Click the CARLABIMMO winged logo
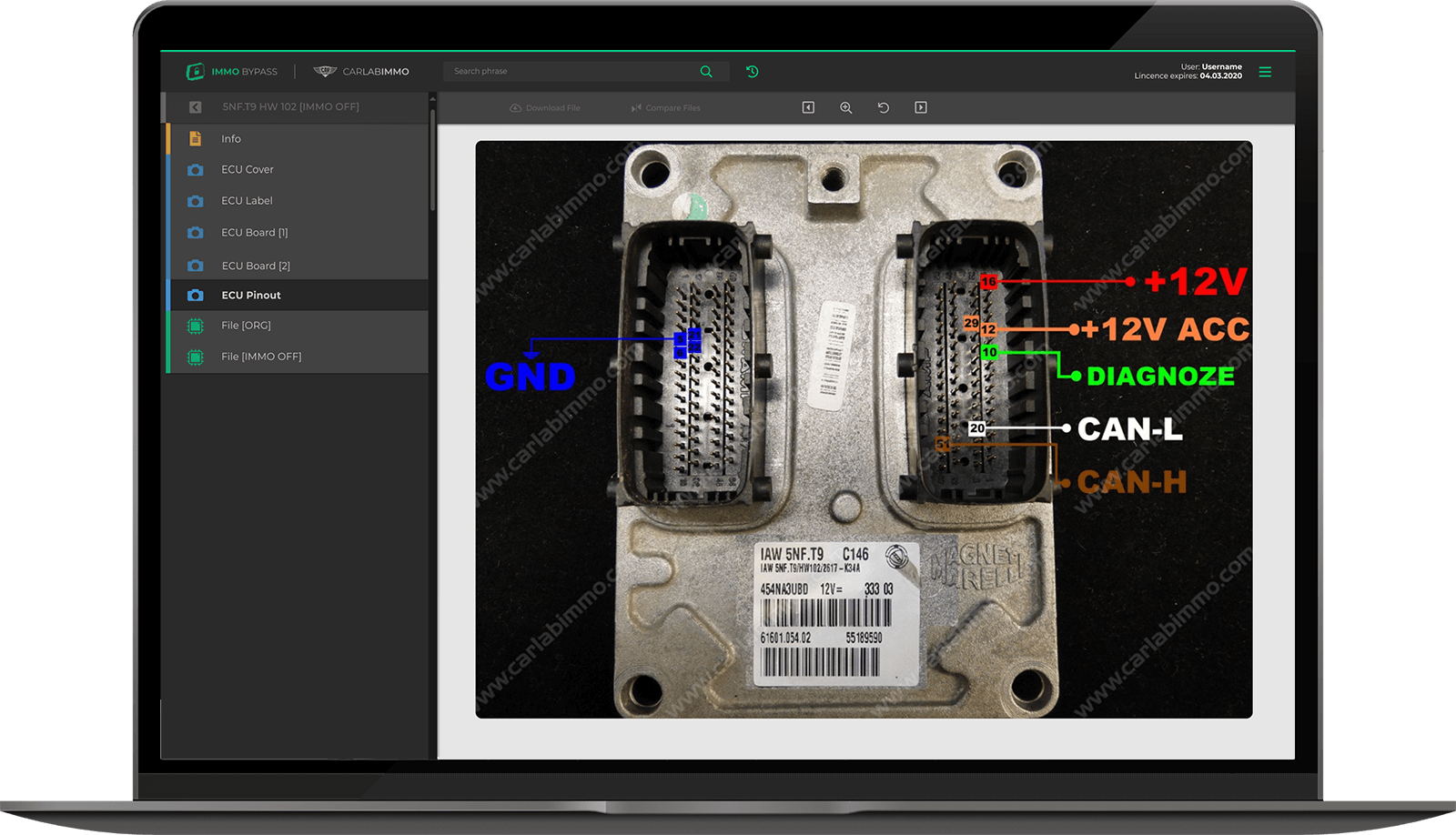The width and height of the screenshot is (1456, 835). coord(325,71)
